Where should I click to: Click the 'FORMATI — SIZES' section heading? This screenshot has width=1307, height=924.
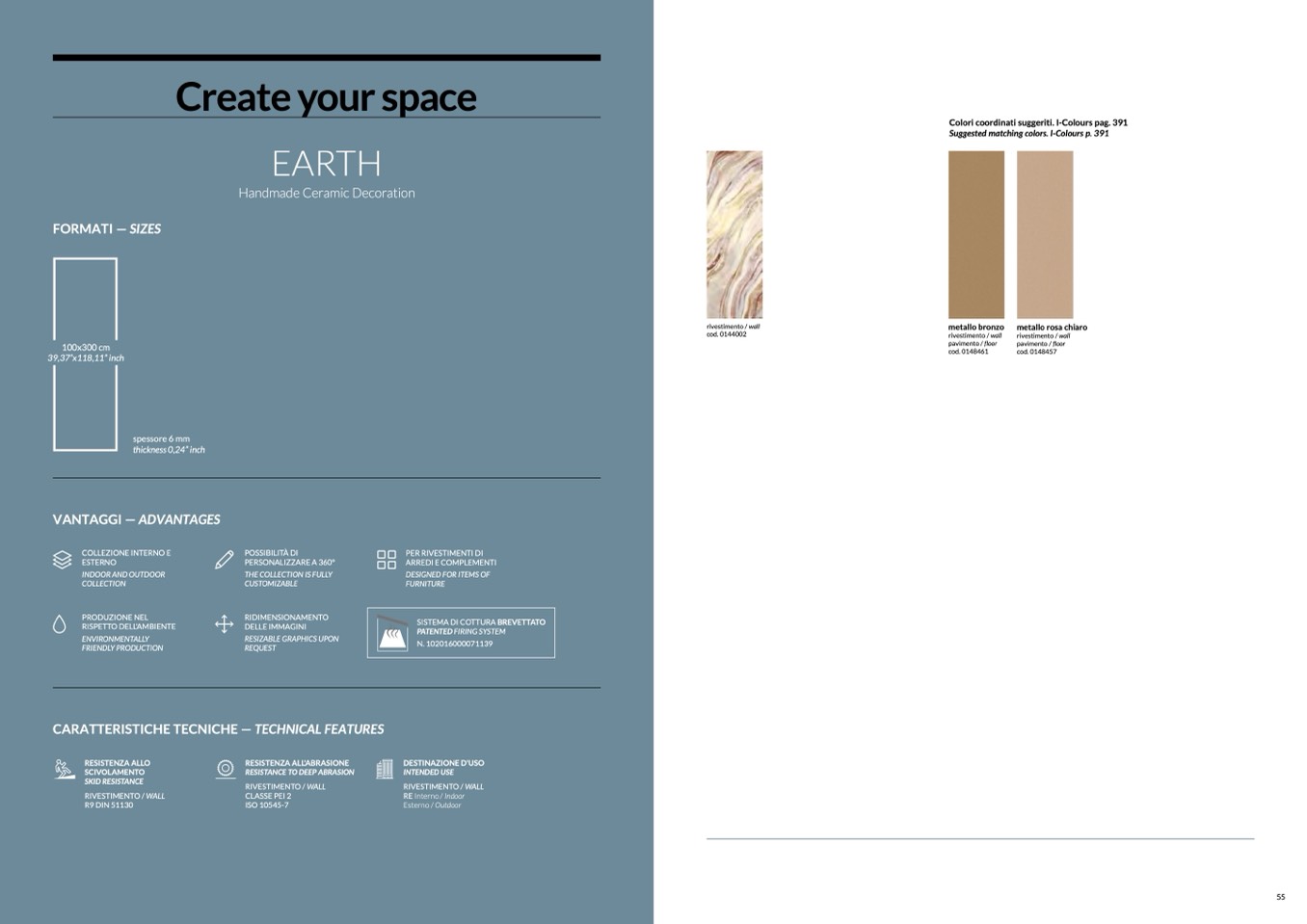point(106,229)
